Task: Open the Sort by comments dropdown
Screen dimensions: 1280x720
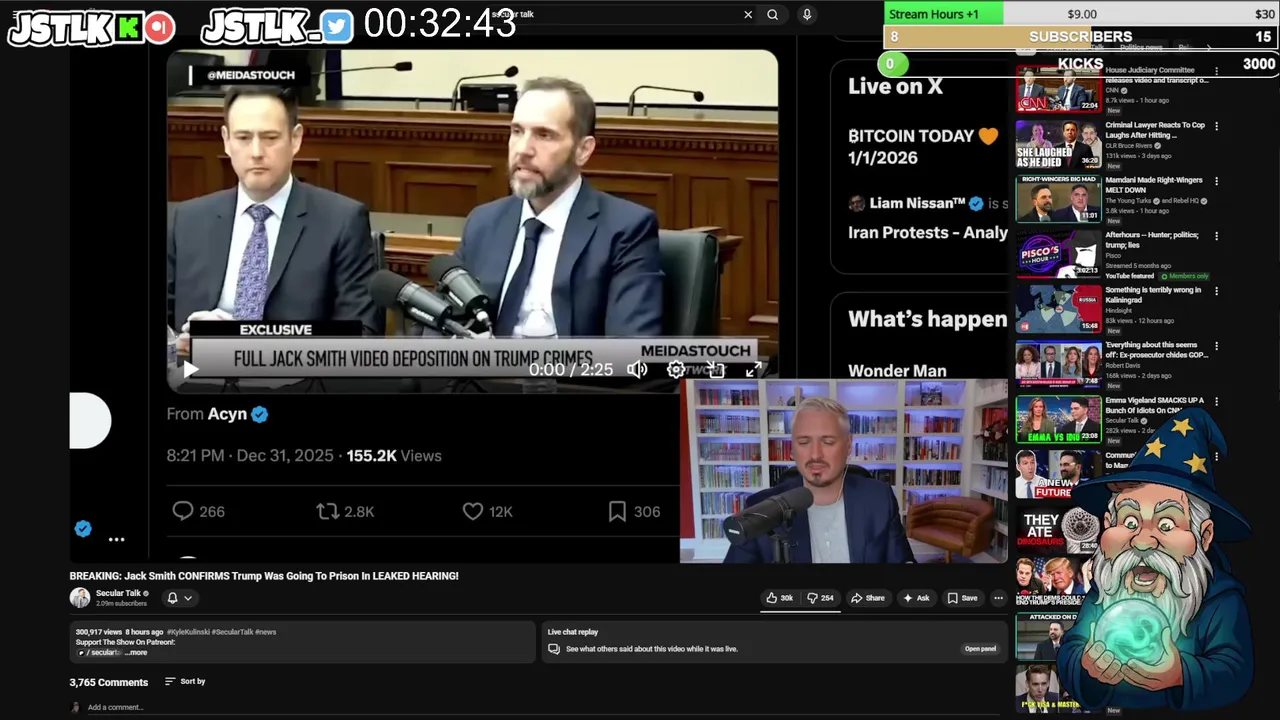Action: point(185,681)
